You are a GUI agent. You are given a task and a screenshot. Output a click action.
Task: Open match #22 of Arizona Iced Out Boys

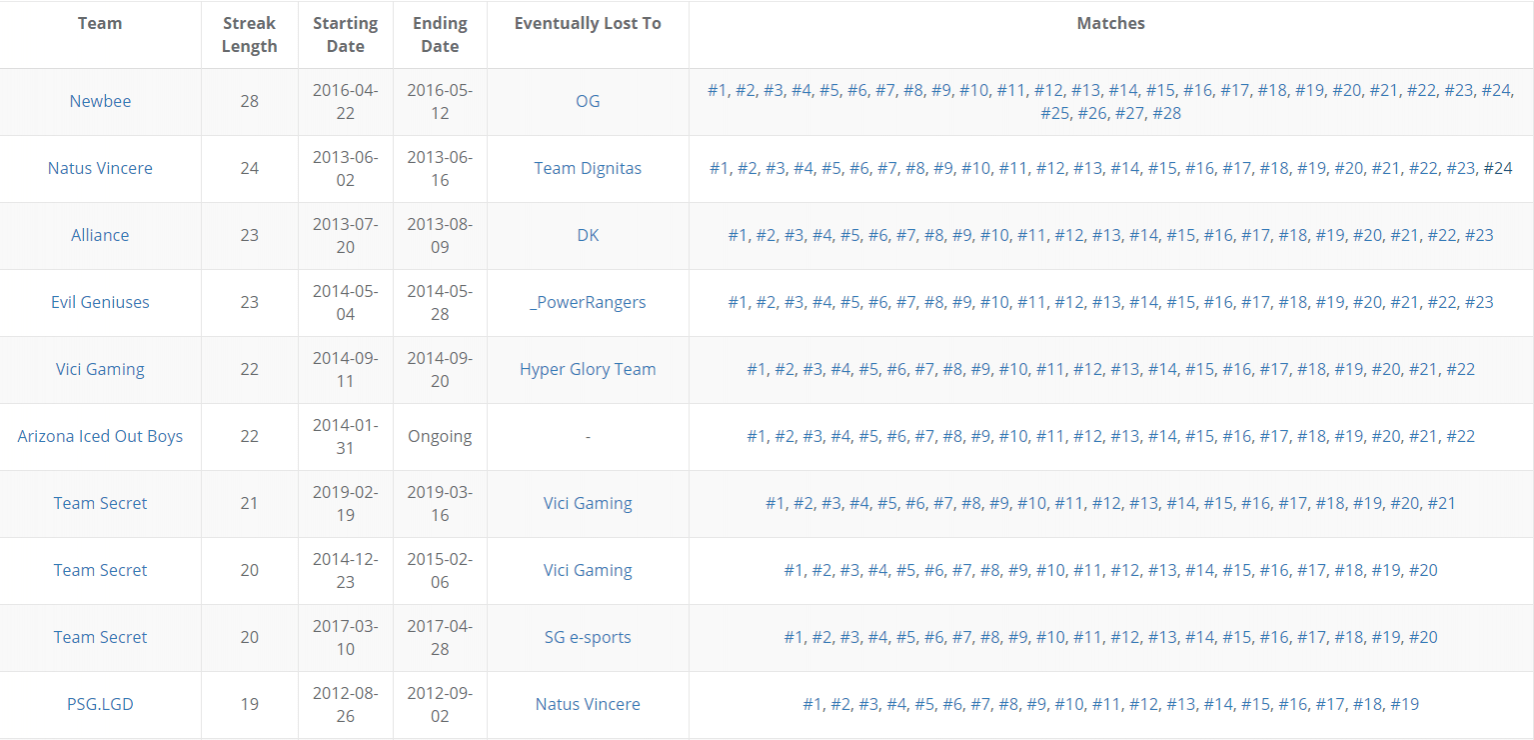click(x=1461, y=436)
